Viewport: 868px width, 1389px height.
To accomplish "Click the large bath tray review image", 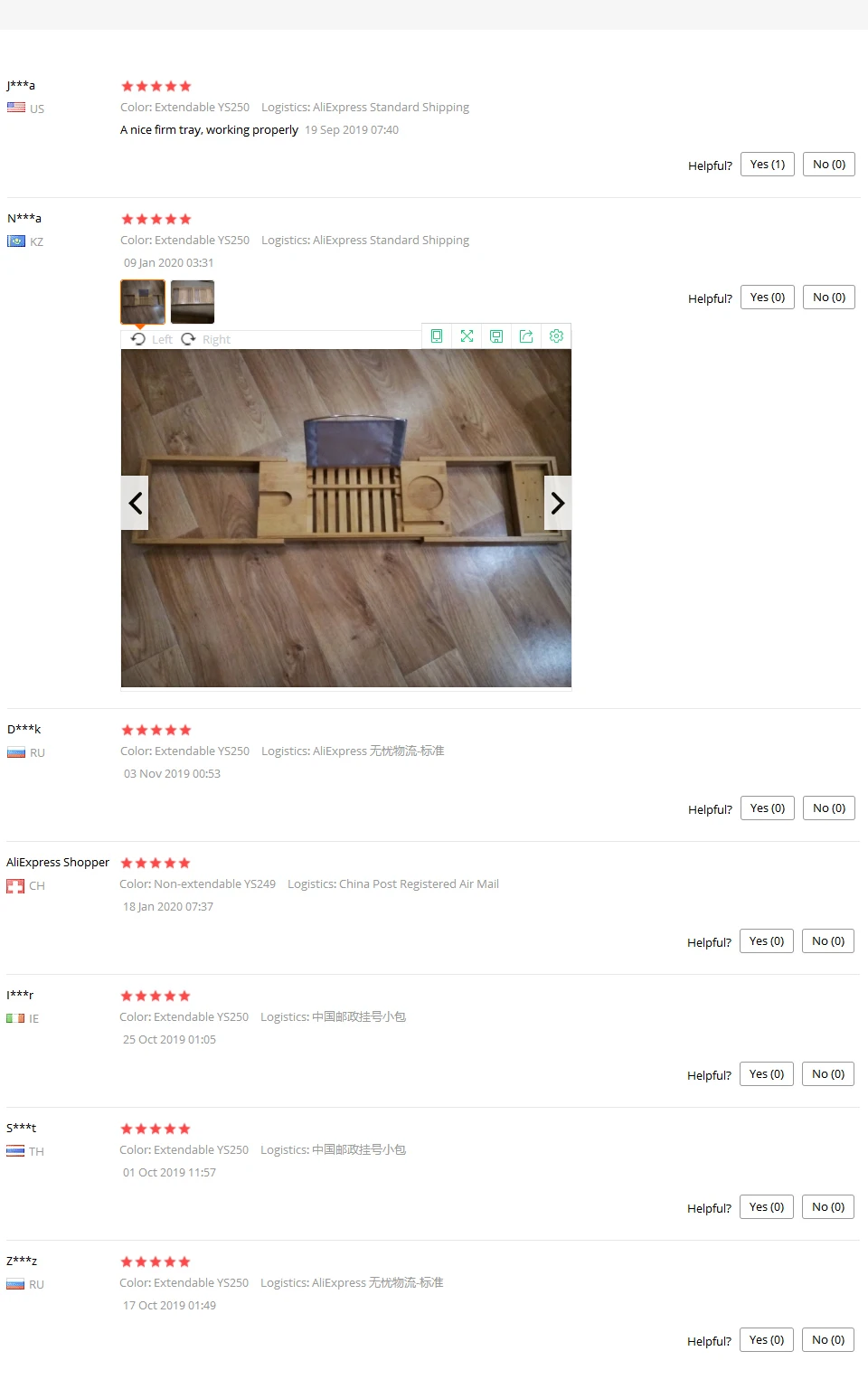I will click(x=346, y=518).
